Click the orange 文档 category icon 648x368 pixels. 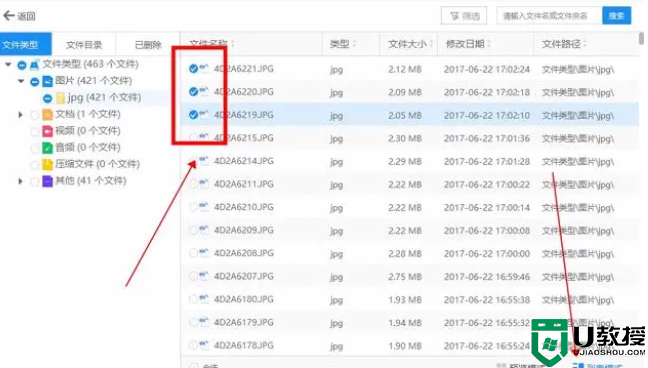click(x=48, y=115)
